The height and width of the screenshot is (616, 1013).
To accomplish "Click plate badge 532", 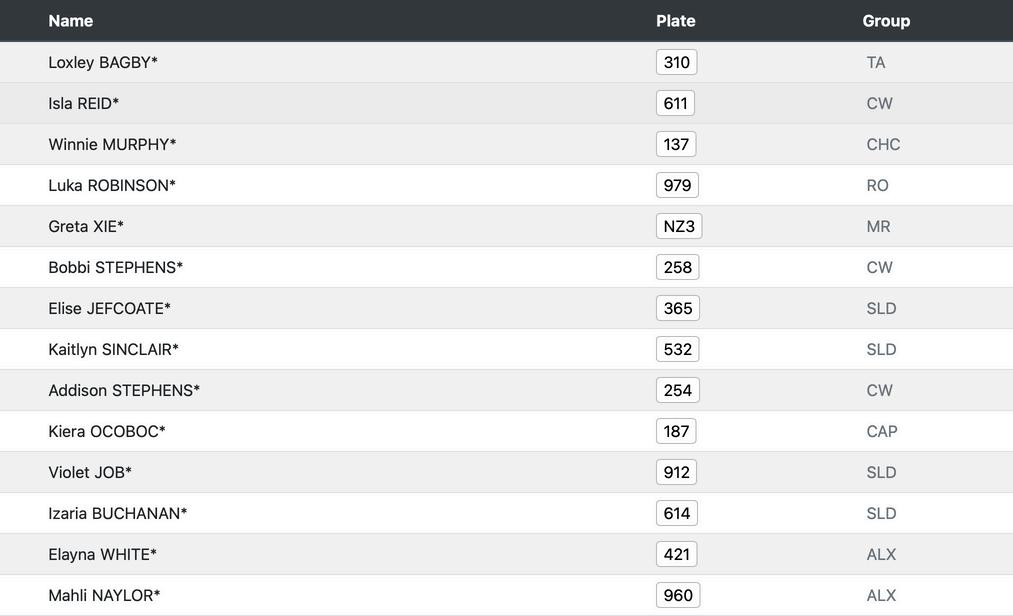I will pyautogui.click(x=678, y=349).
